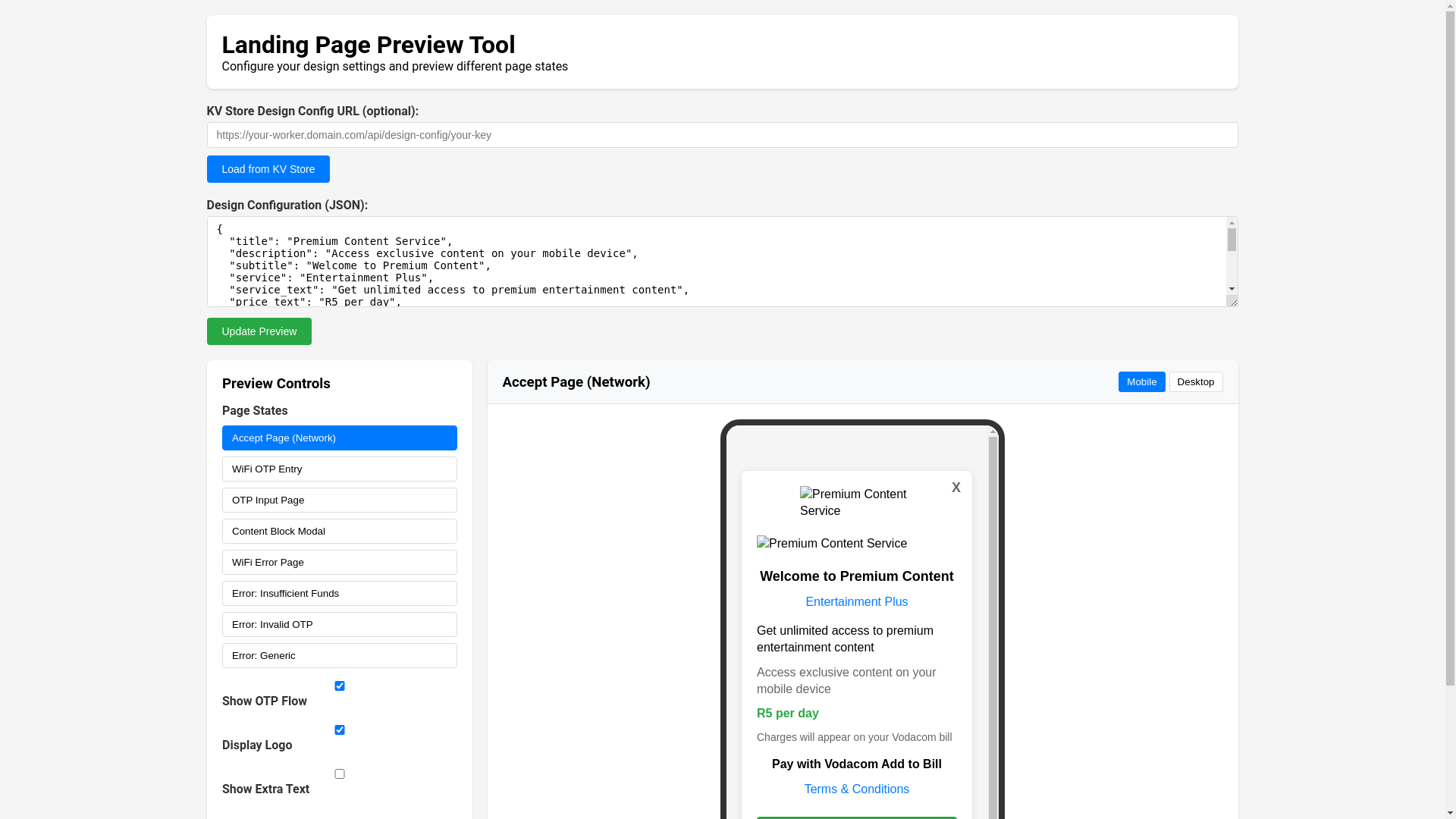Show the Content Block Modal state

[340, 532]
